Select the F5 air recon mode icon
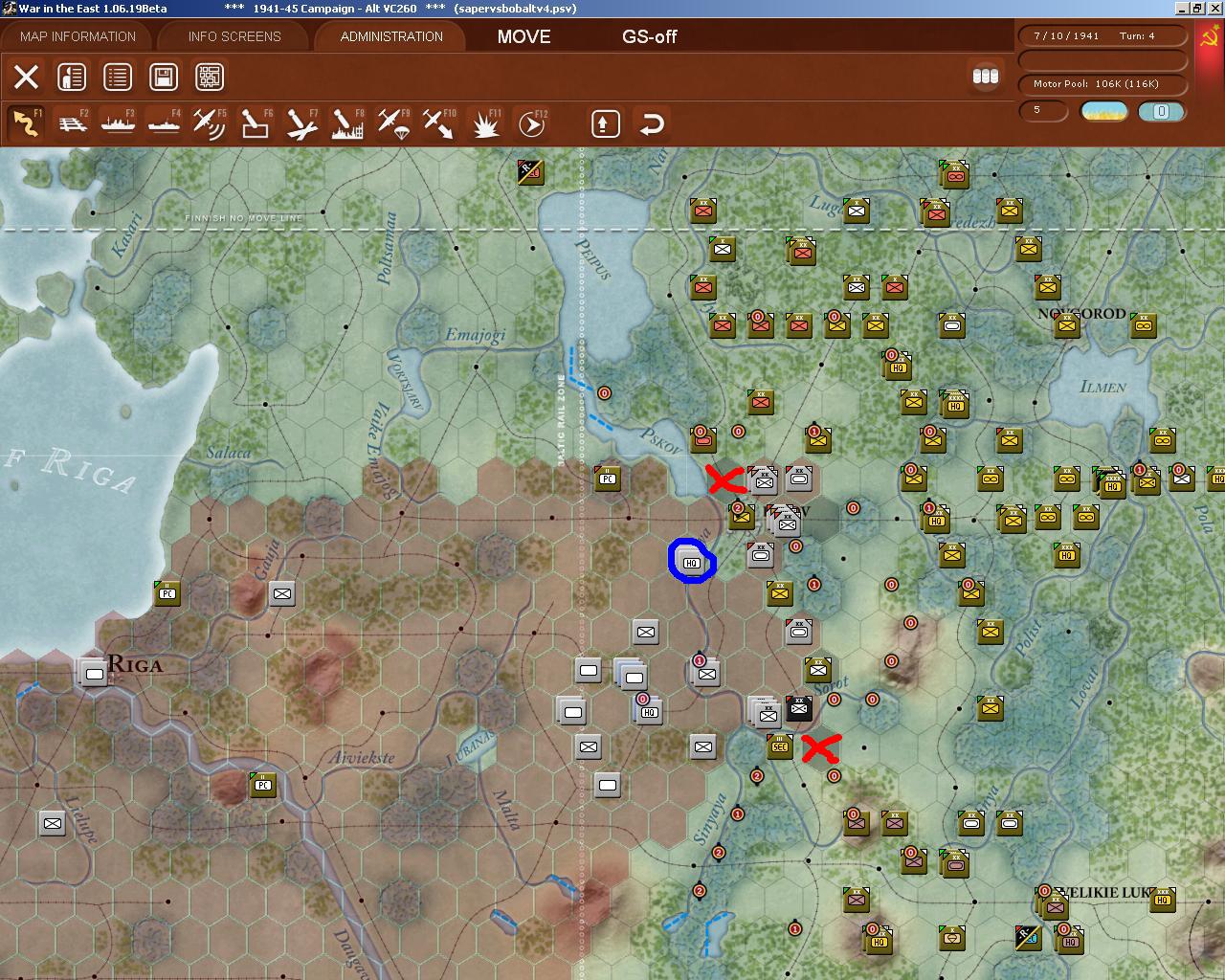This screenshot has width=1225, height=980. pos(210,123)
